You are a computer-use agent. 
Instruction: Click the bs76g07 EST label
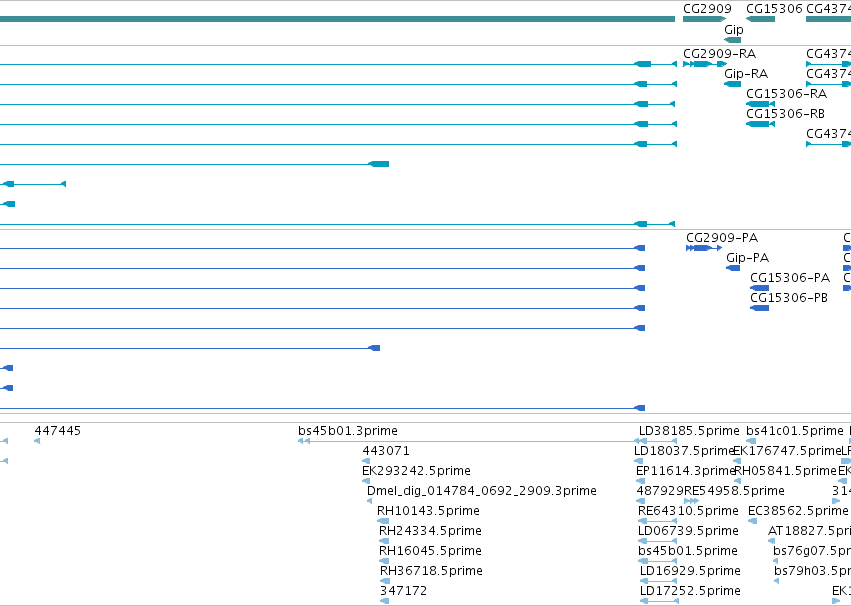point(812,551)
